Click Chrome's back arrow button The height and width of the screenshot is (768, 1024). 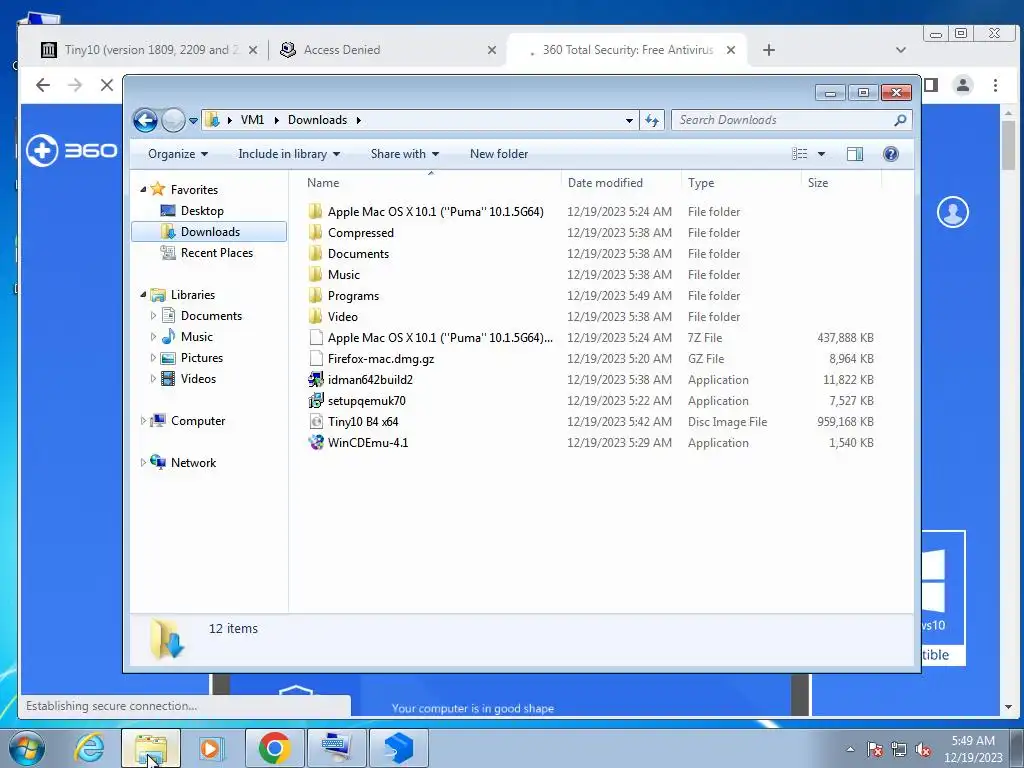(43, 85)
